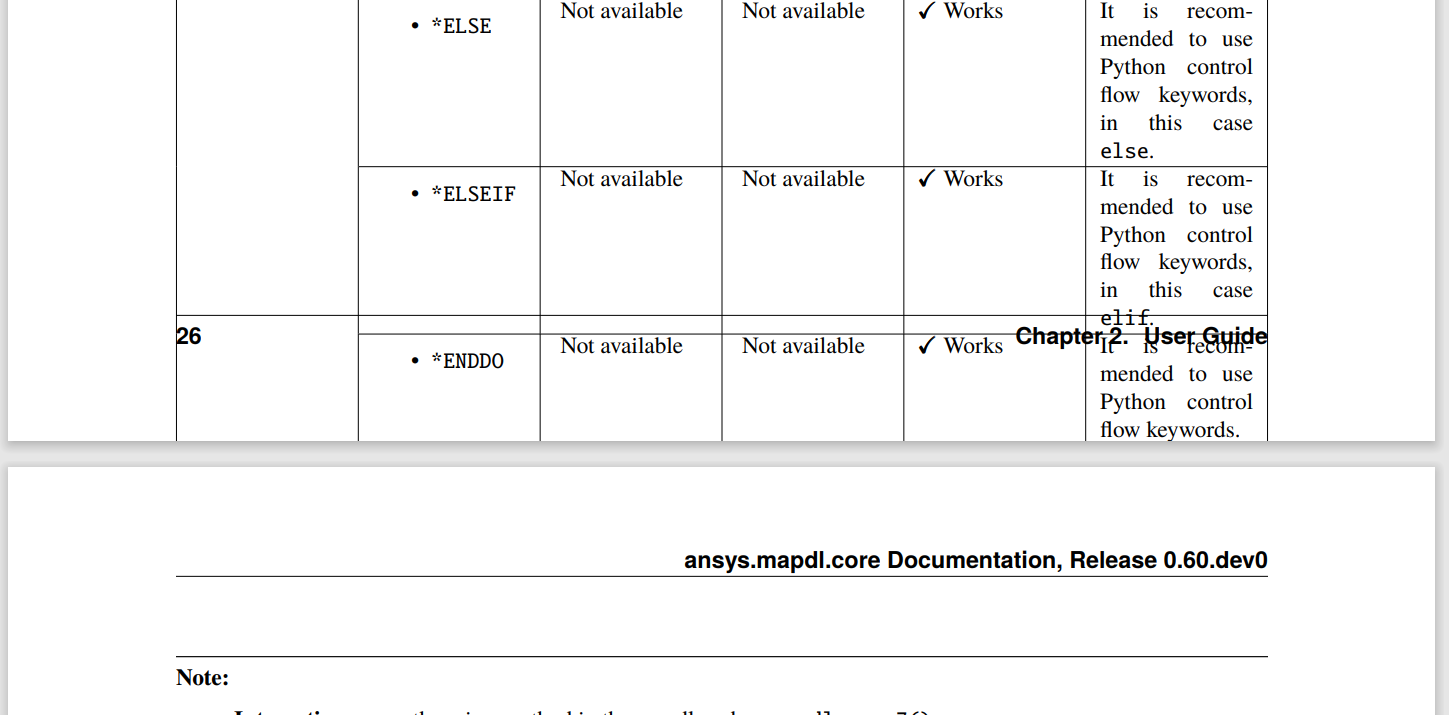Screen dimensions: 1449x715
Task: Click 'Works' cell in the *ENDDO row
Action: pos(960,346)
